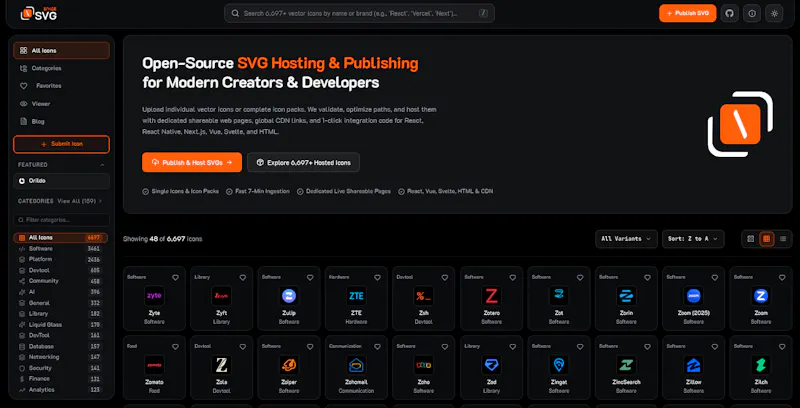800x408 pixels.
Task: Favorite the ZTE card heart
Action: click(378, 277)
